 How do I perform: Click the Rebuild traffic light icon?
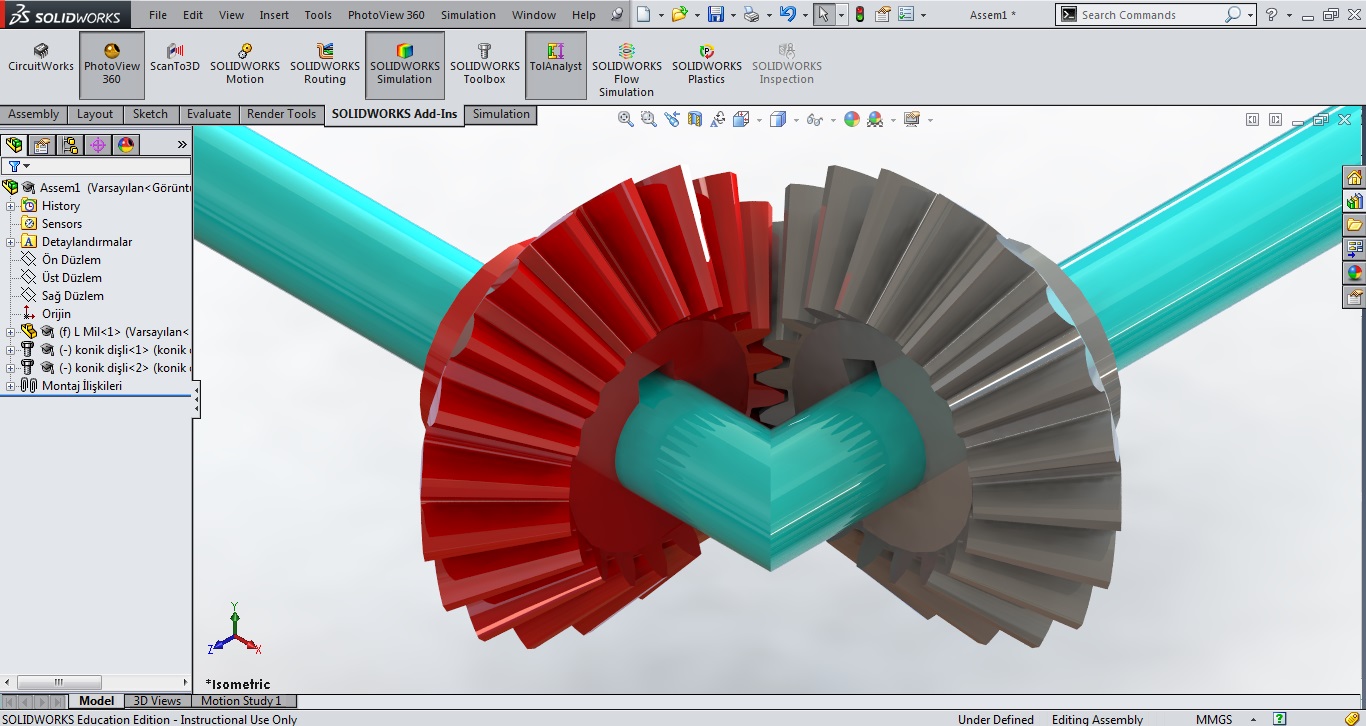(x=860, y=14)
